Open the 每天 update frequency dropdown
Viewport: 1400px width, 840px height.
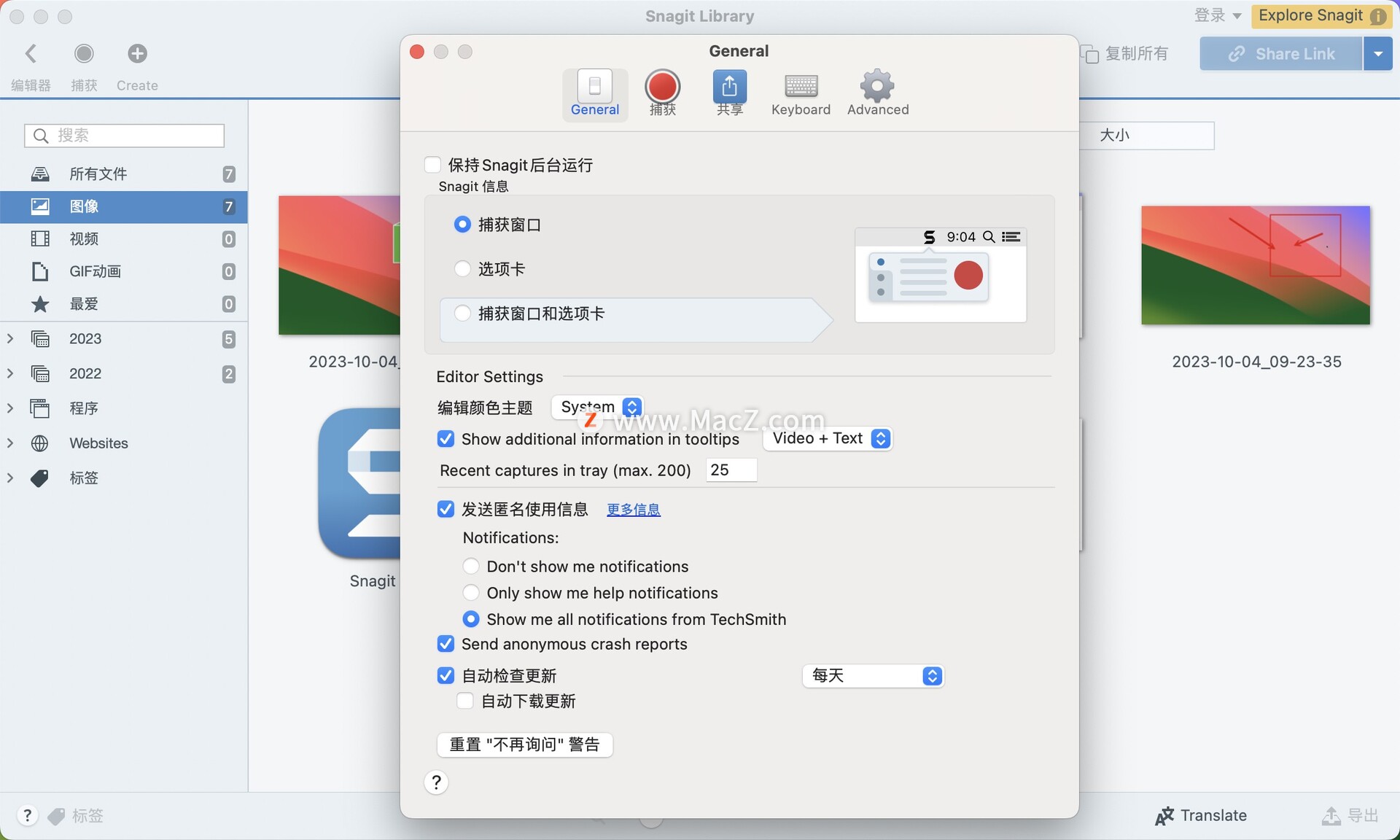(x=873, y=676)
